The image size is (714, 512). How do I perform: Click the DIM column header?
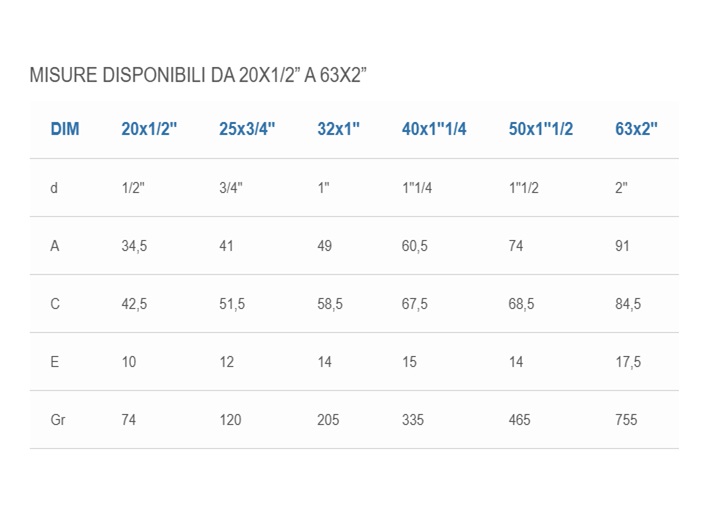point(65,129)
